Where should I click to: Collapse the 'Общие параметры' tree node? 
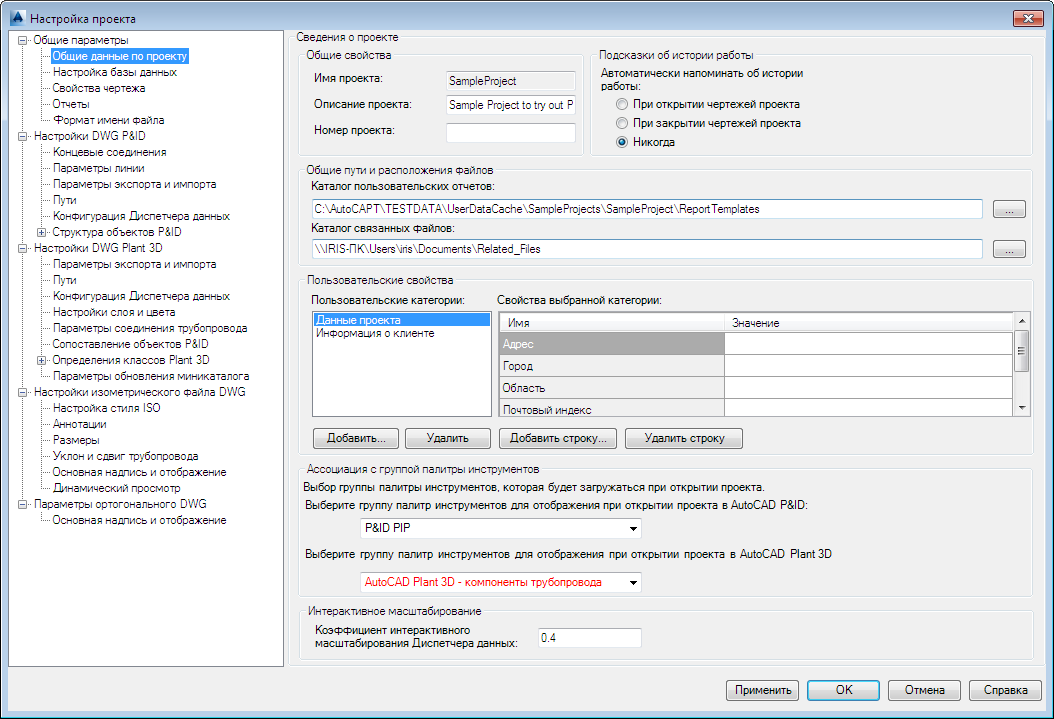click(x=23, y=40)
